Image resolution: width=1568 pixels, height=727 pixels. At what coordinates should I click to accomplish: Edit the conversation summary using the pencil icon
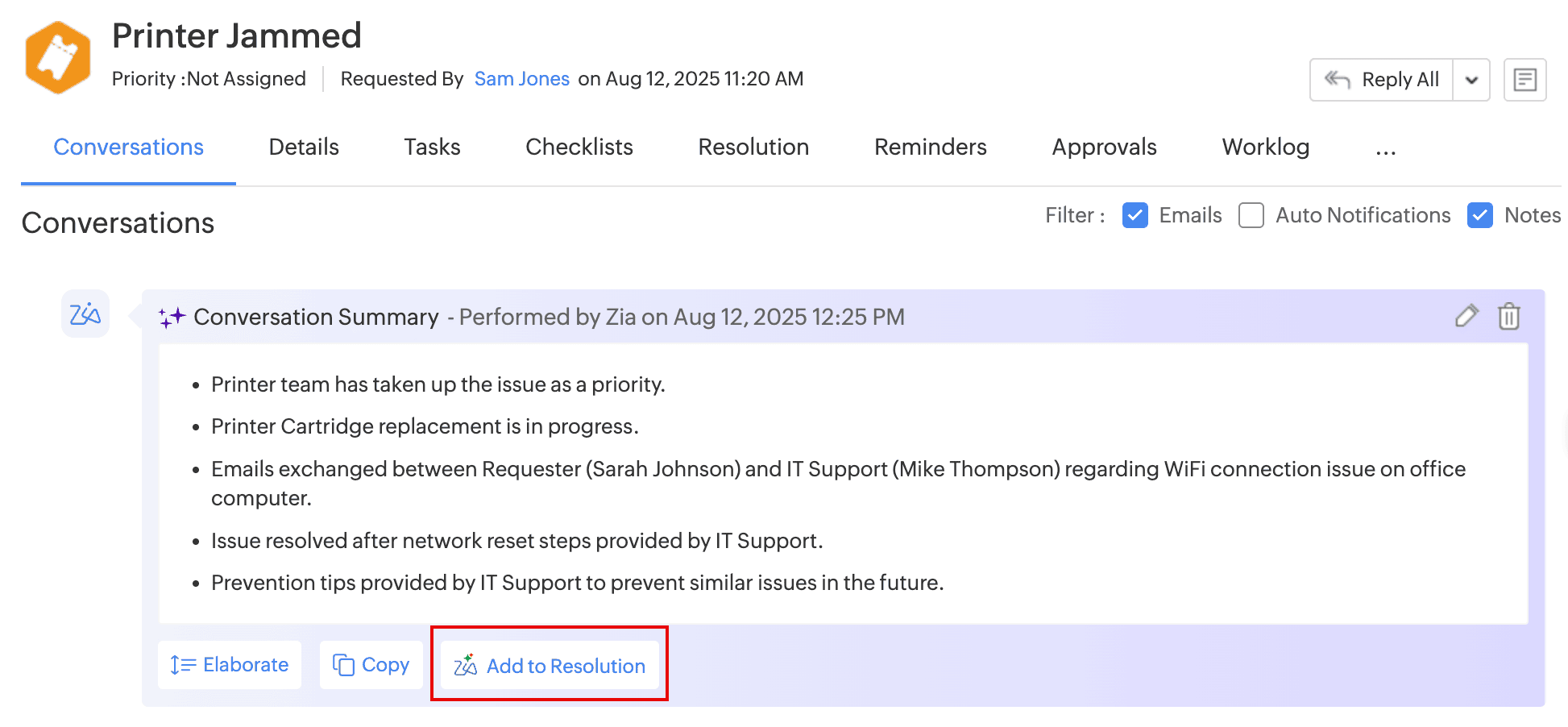pos(1467,317)
